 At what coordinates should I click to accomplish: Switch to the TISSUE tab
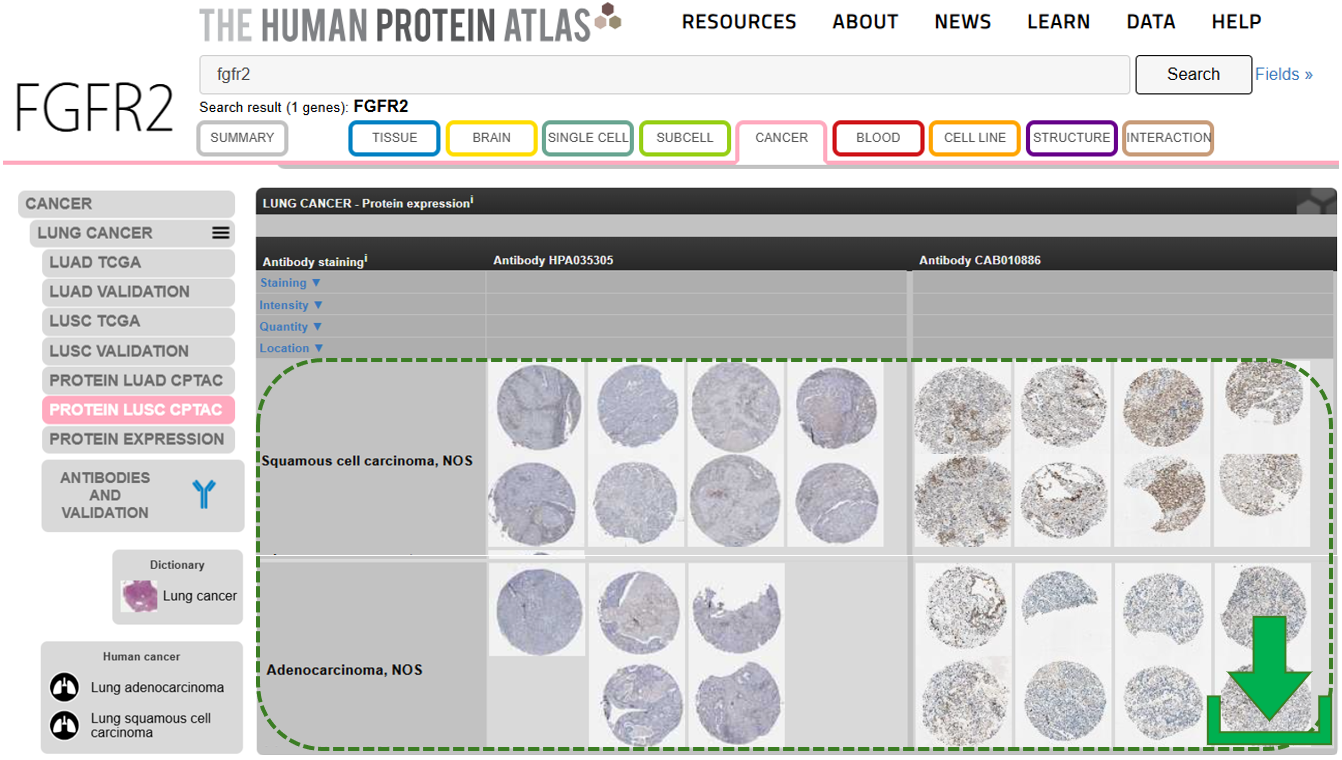pyautogui.click(x=394, y=138)
